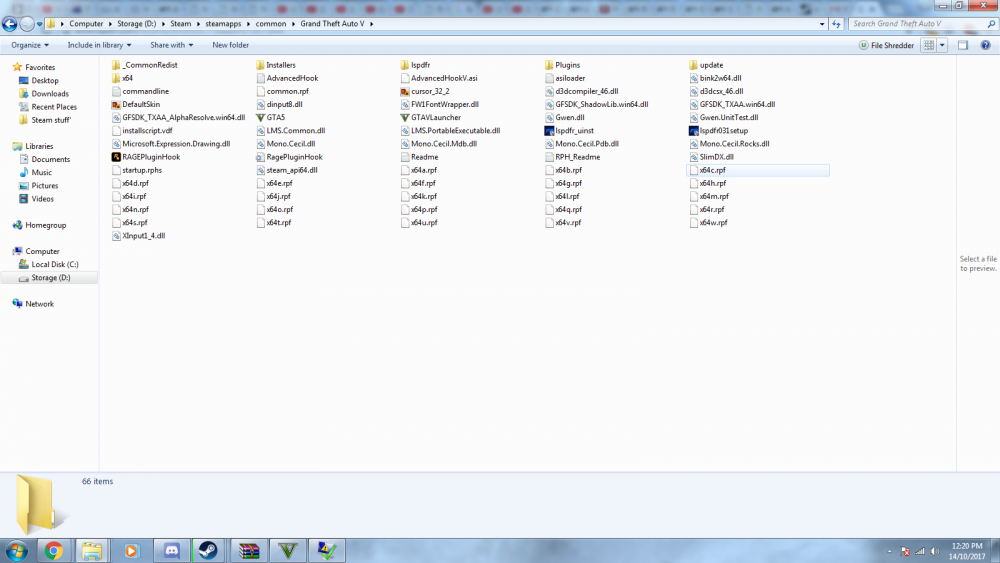Navigate to common in the breadcrumb
The height and width of the screenshot is (563, 1000).
click(x=270, y=24)
